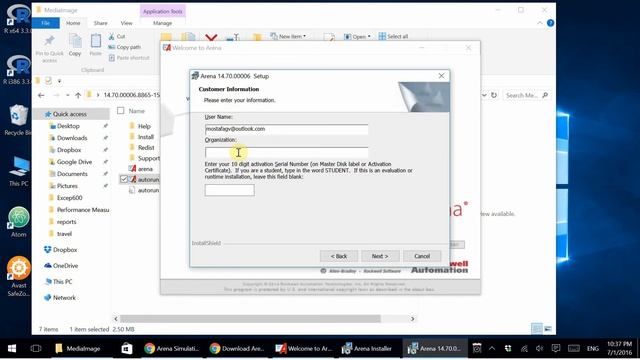This screenshot has width=640, height=360.
Task: Open Desktop in the navigation pane
Action: click(68, 126)
